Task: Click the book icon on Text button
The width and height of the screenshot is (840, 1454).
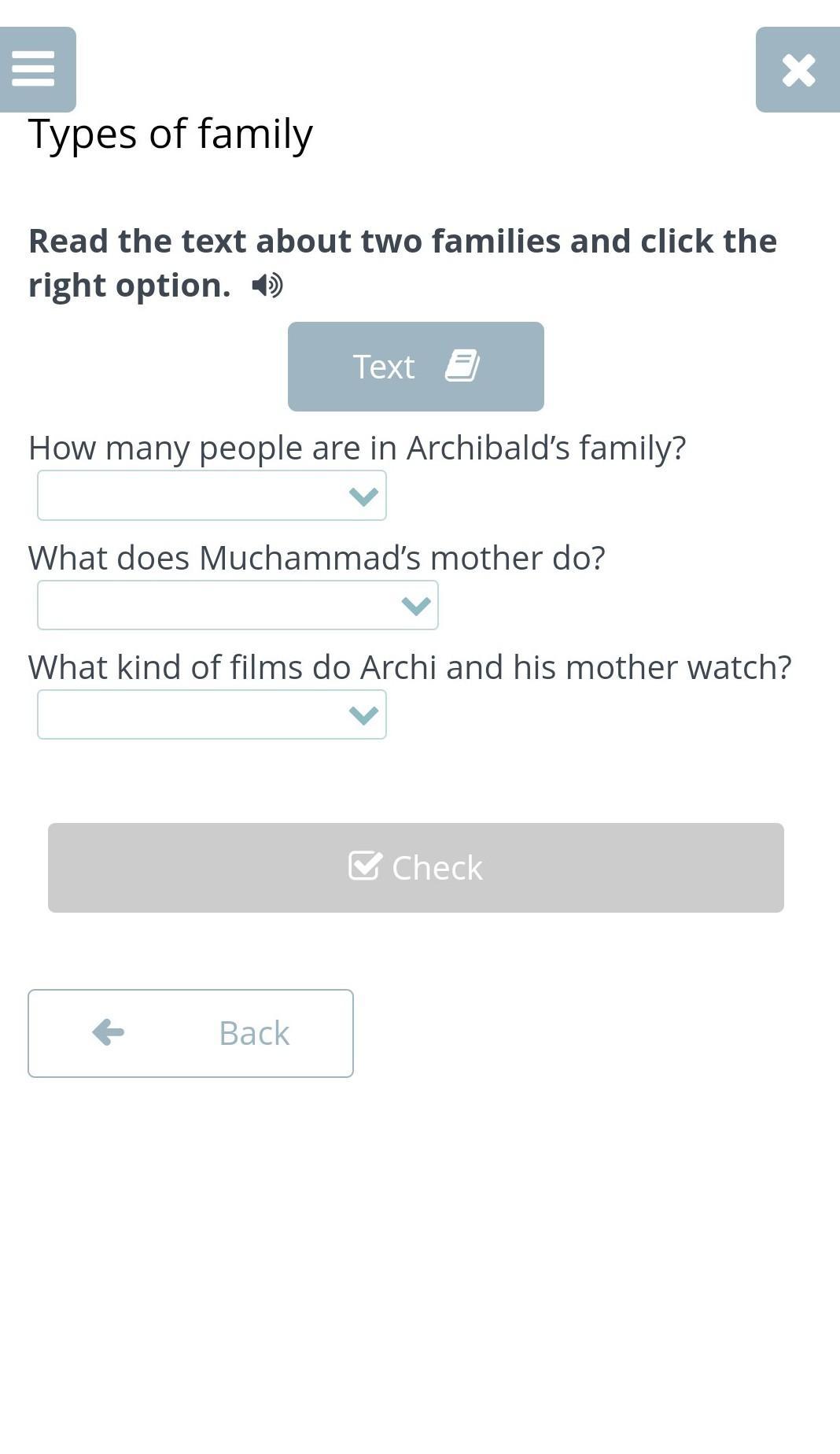Action: [x=462, y=366]
